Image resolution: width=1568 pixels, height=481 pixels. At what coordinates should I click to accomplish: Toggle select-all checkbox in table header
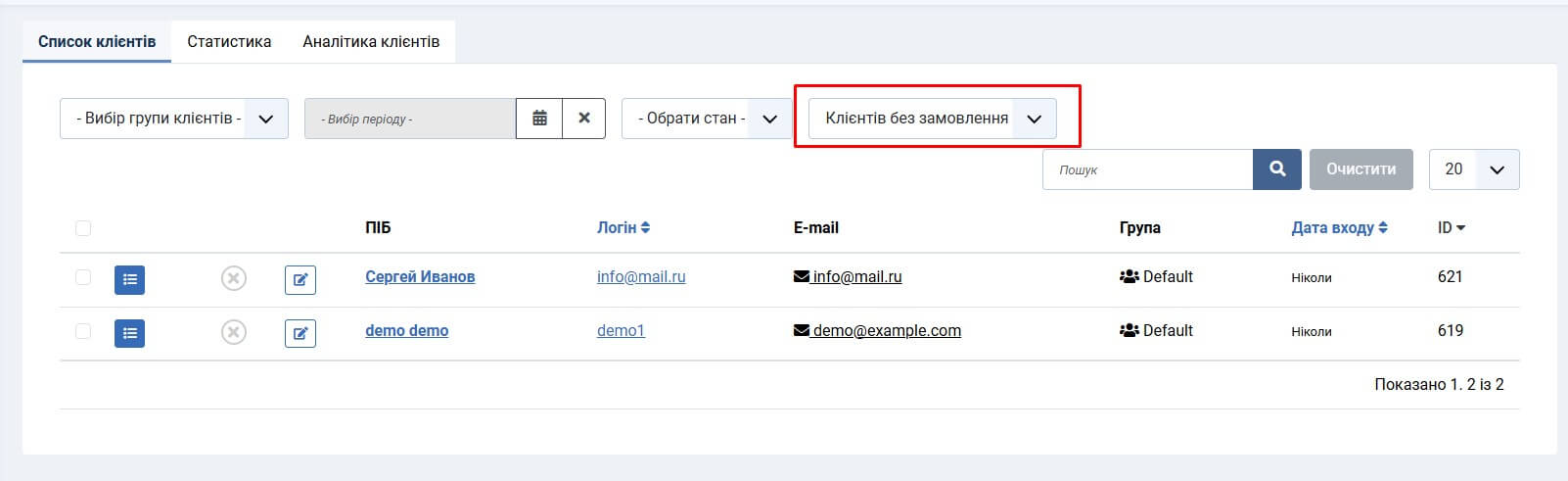(x=83, y=228)
